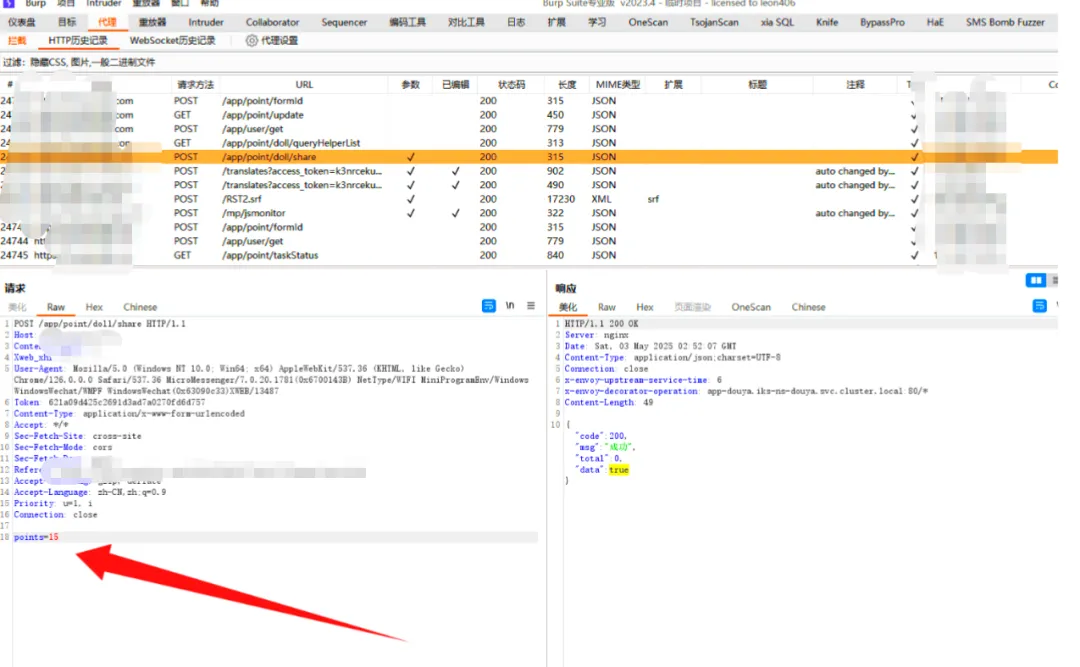This screenshot has width=1080, height=667.
Task: Open the HaE extension tab
Action: coord(935,22)
